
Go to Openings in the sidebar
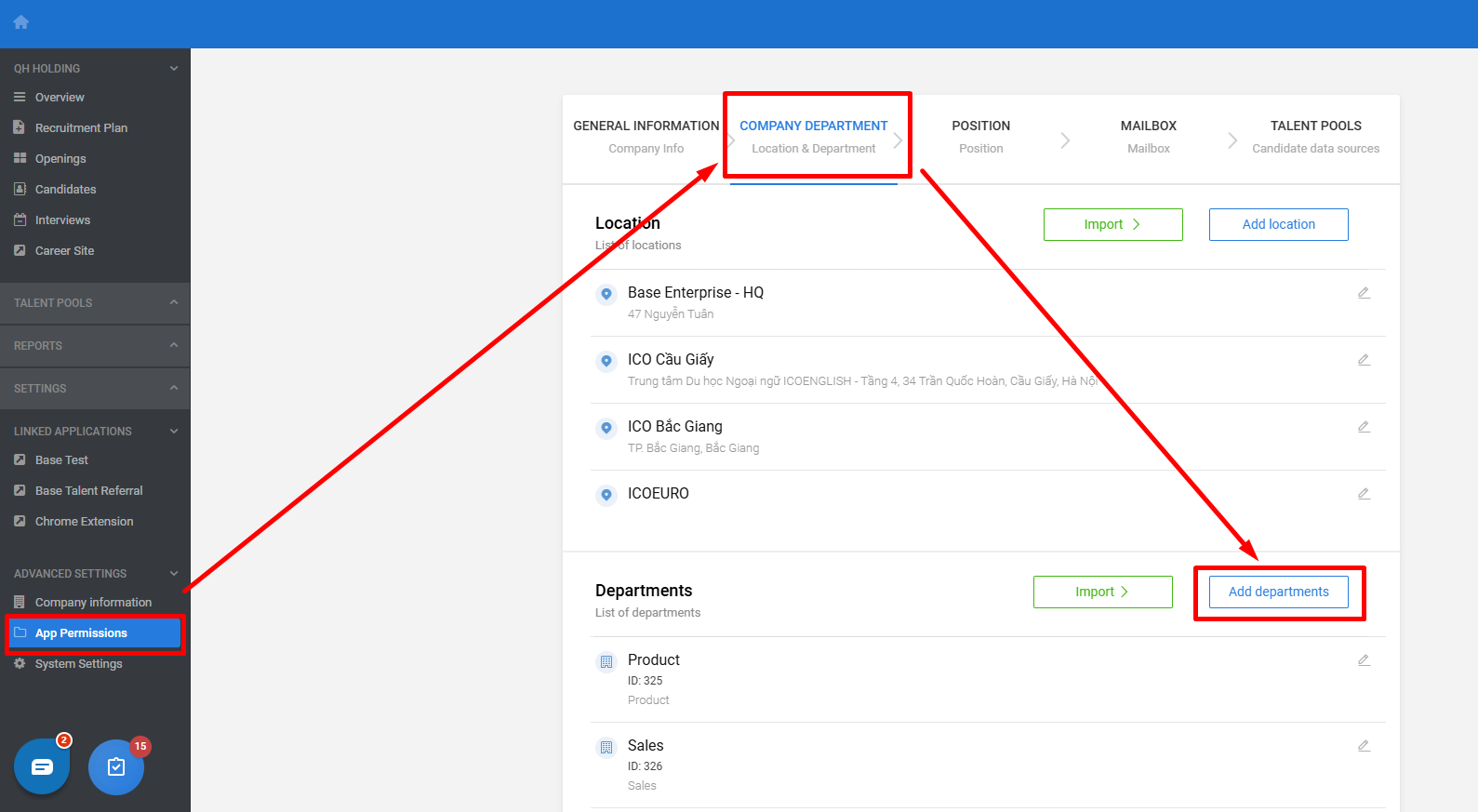click(60, 158)
